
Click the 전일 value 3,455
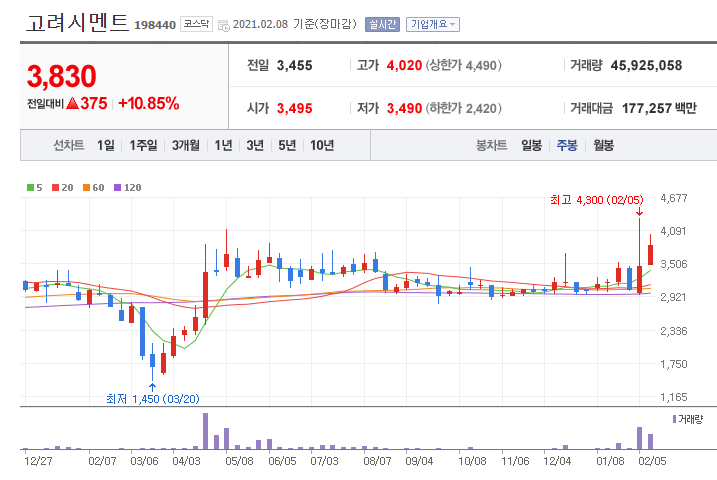coord(294,65)
